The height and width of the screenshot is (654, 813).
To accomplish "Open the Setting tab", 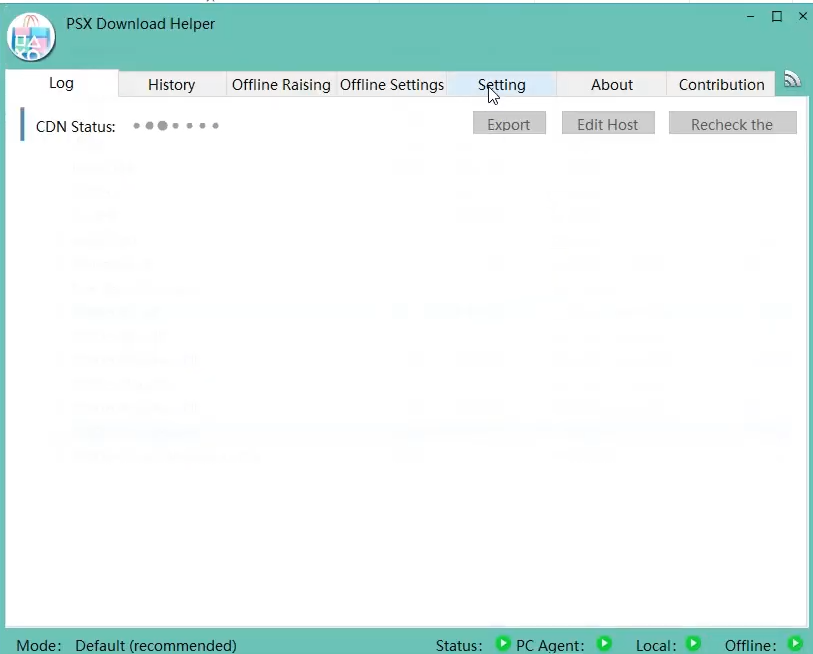I will tap(501, 85).
